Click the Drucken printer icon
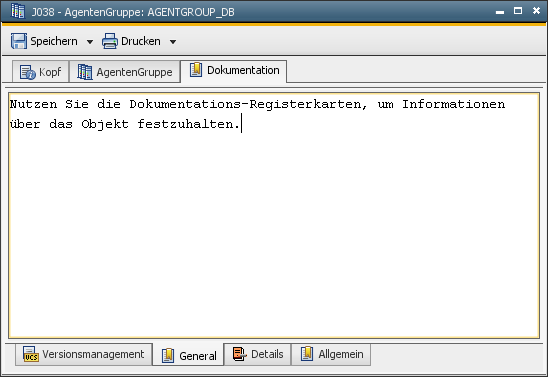This screenshot has width=548, height=377. (x=110, y=41)
